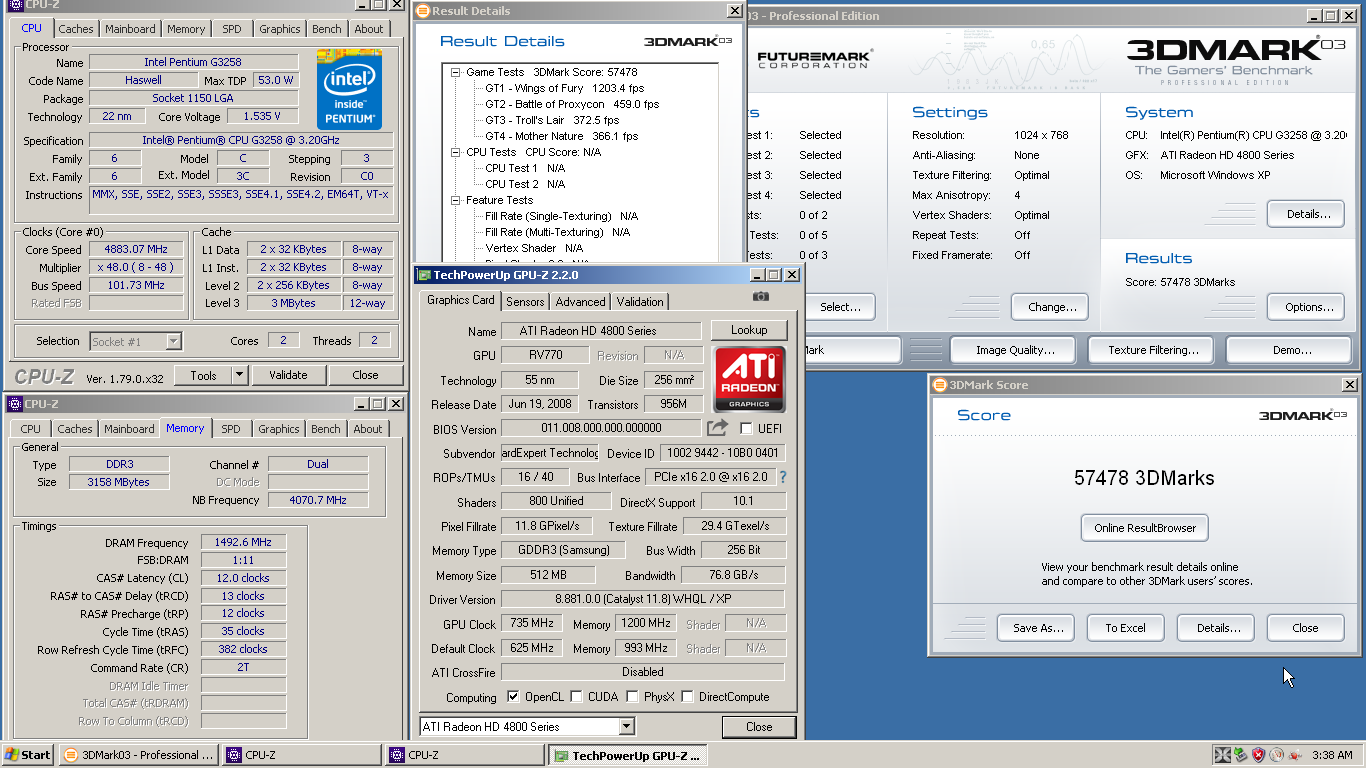
Task: Open the Tools dropdown arrow in CPU-Z
Action: tap(239, 375)
